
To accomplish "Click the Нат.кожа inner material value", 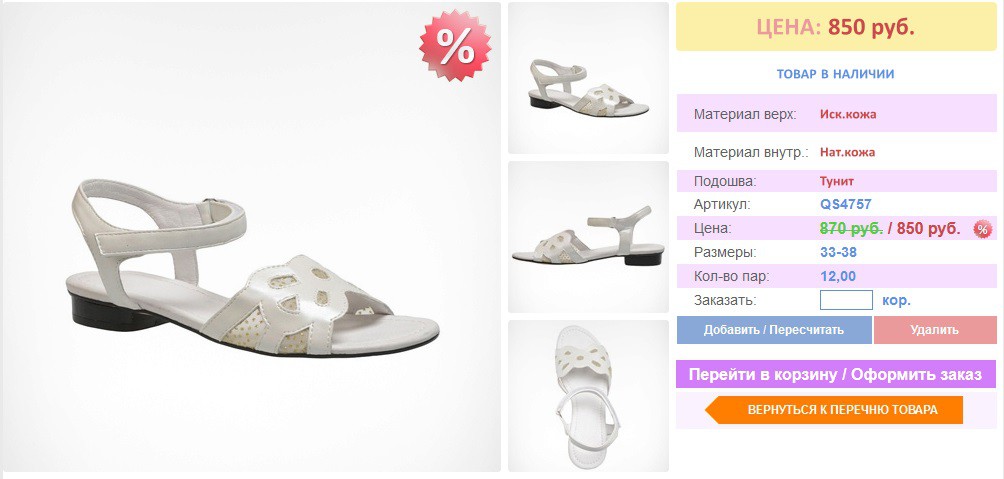I will click(x=847, y=152).
